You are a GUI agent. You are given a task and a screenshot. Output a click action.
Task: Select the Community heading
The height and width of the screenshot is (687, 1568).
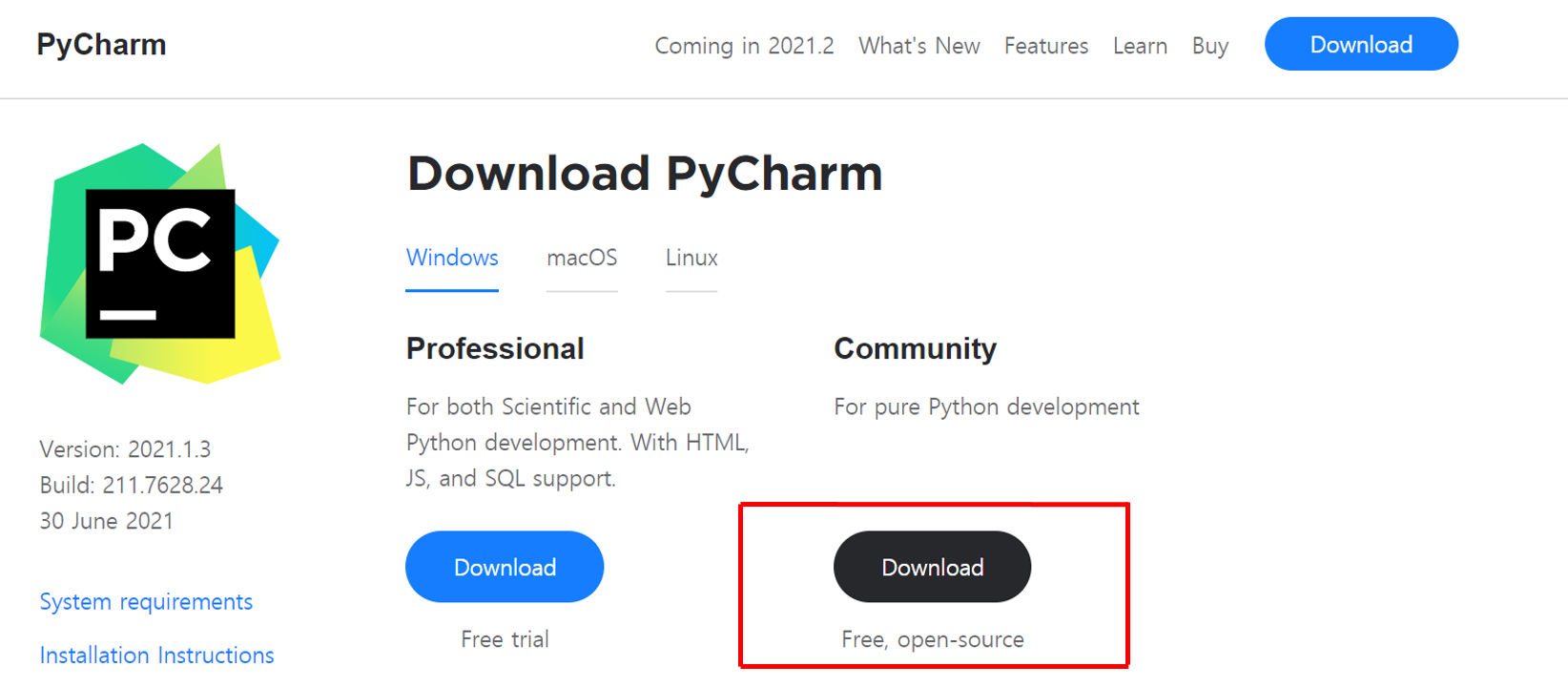915,349
